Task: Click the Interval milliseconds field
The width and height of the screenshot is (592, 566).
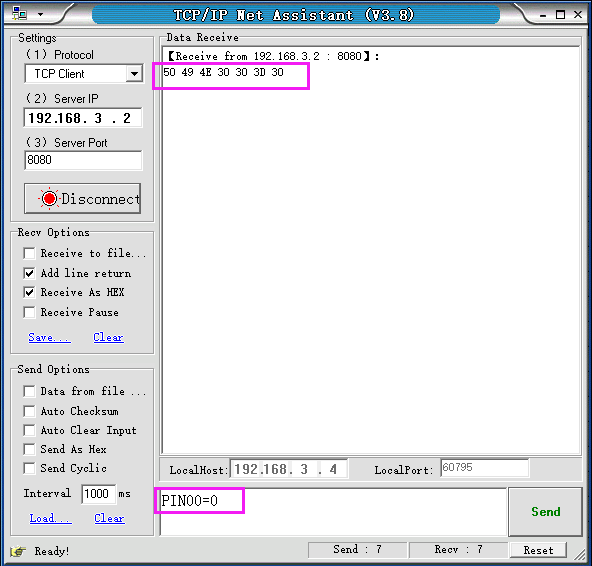Action: point(98,494)
